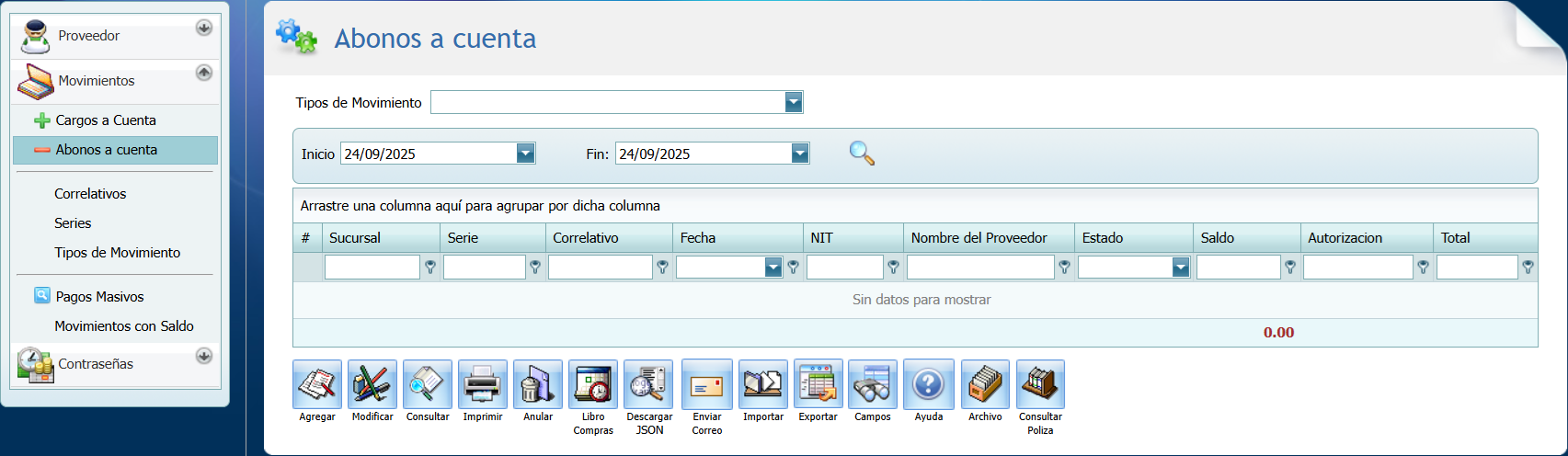Click the Exportar icon
This screenshot has height=456, width=1568.
818,384
